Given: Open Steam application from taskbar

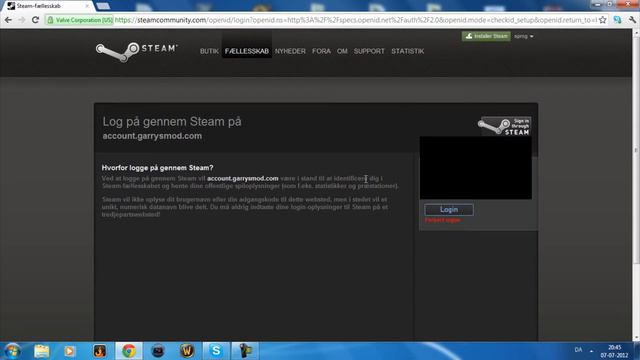Looking at the screenshot, I should 158,351.
